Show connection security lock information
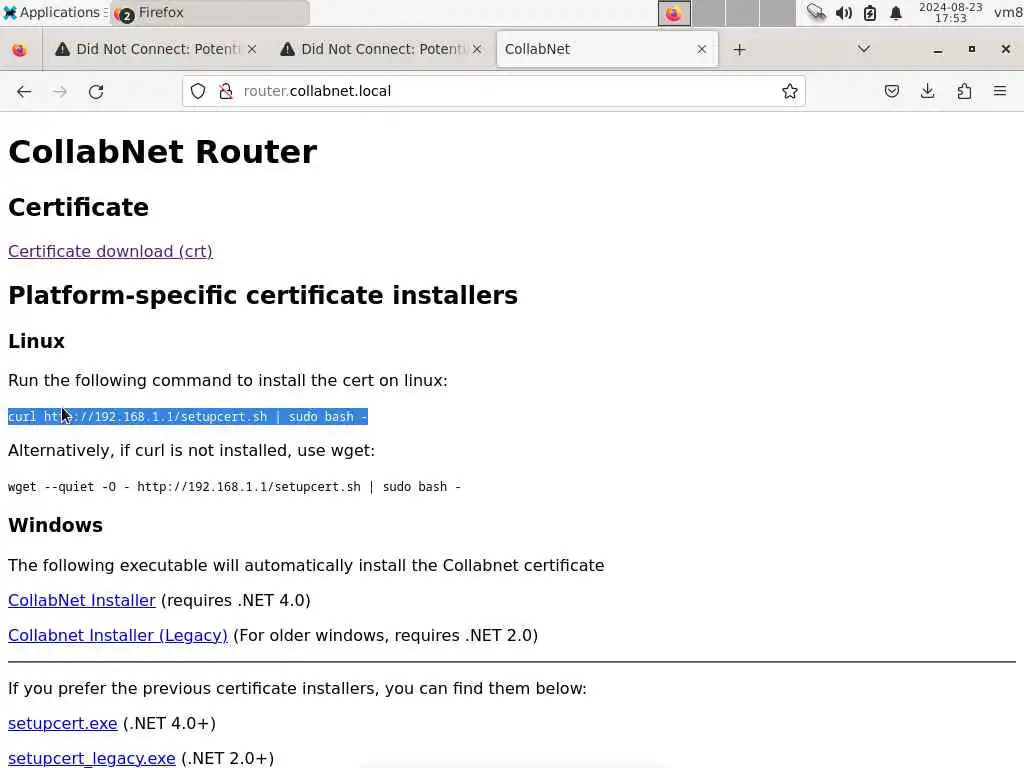This screenshot has width=1024, height=768. (x=226, y=91)
